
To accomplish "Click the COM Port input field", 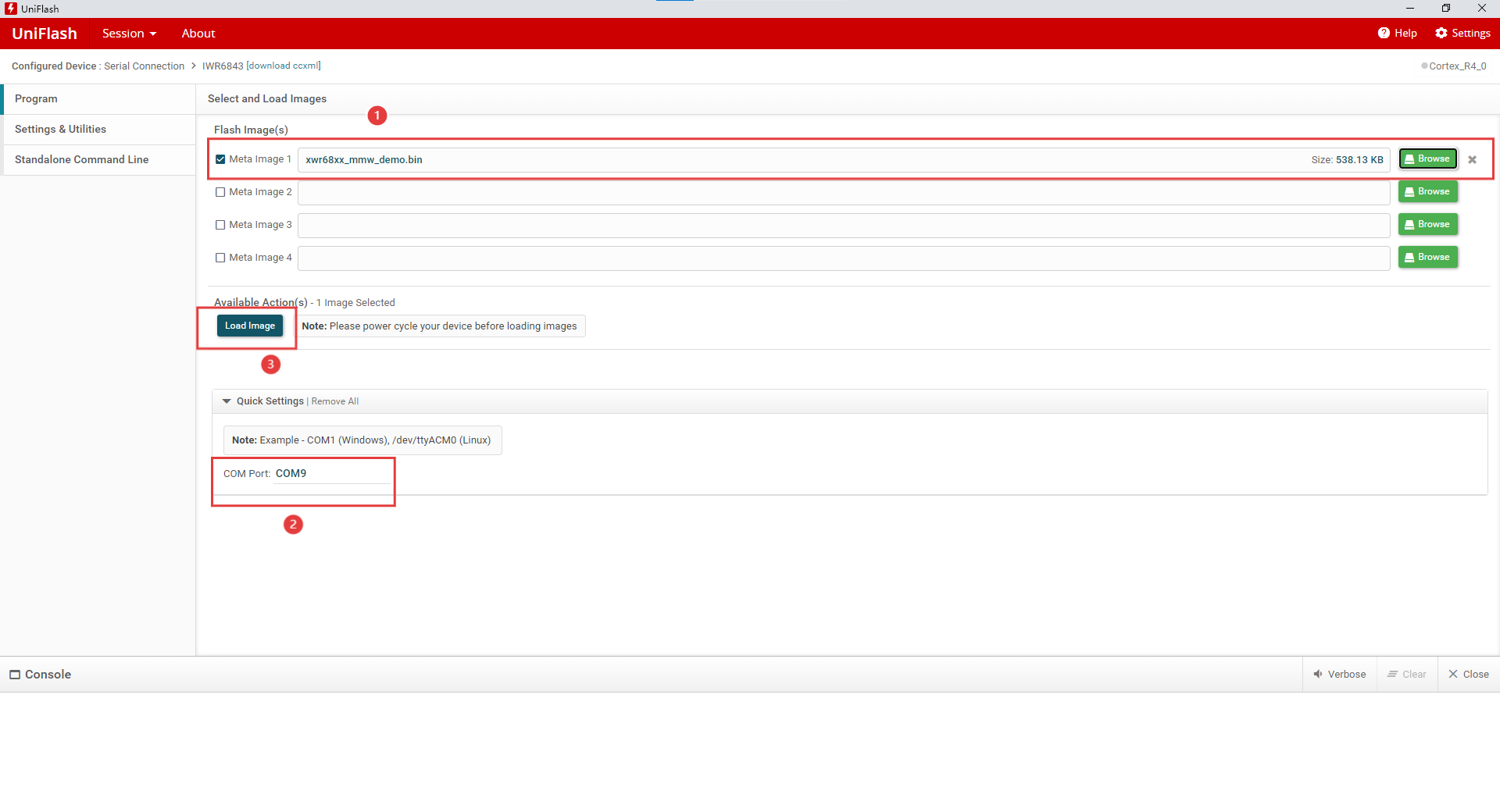I will [x=331, y=474].
